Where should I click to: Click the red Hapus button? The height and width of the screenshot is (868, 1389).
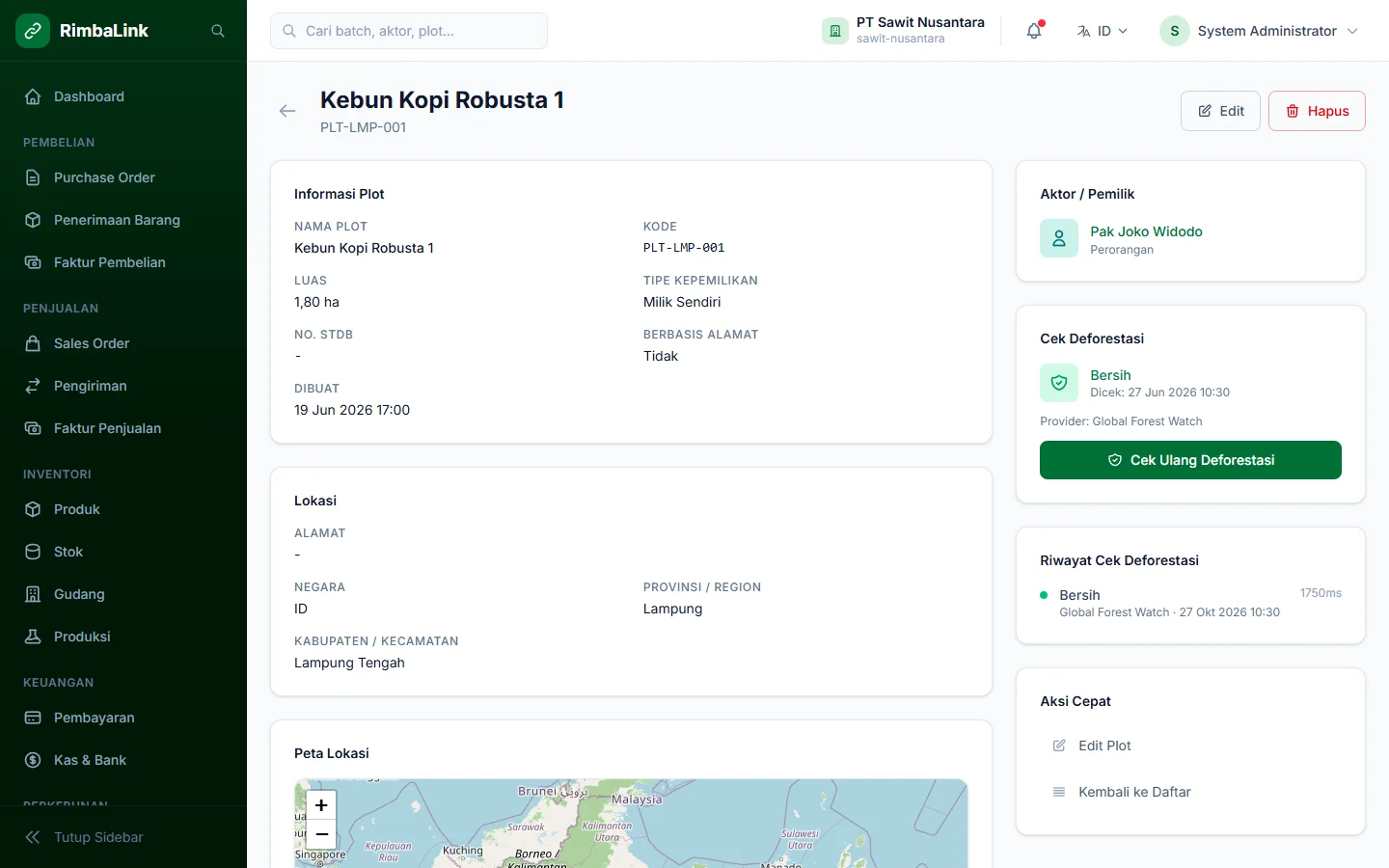1317,111
